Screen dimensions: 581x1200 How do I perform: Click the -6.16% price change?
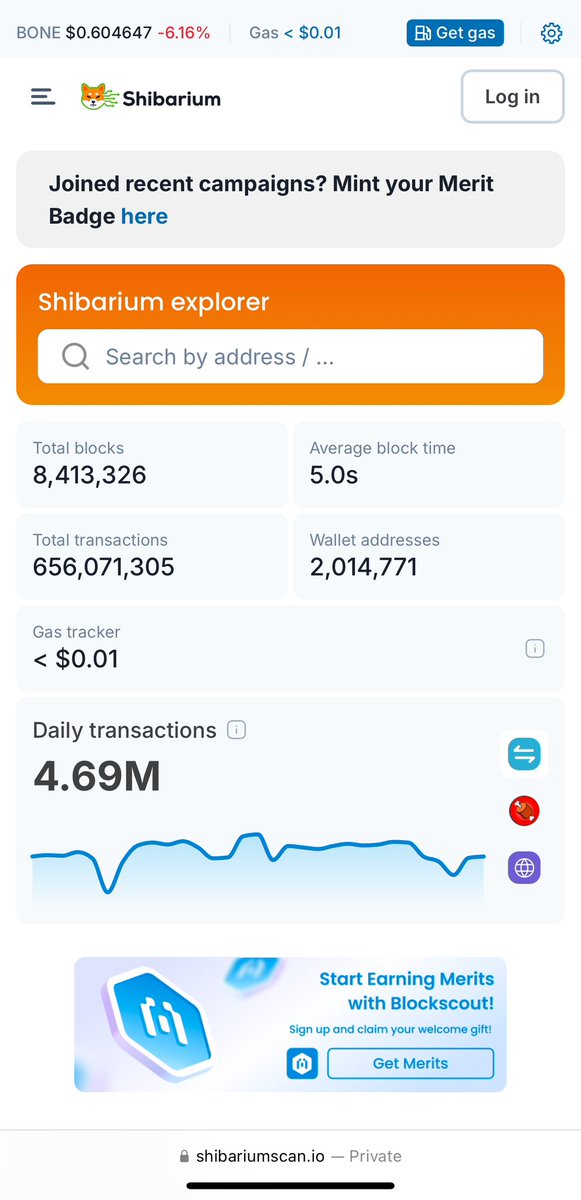(x=184, y=33)
